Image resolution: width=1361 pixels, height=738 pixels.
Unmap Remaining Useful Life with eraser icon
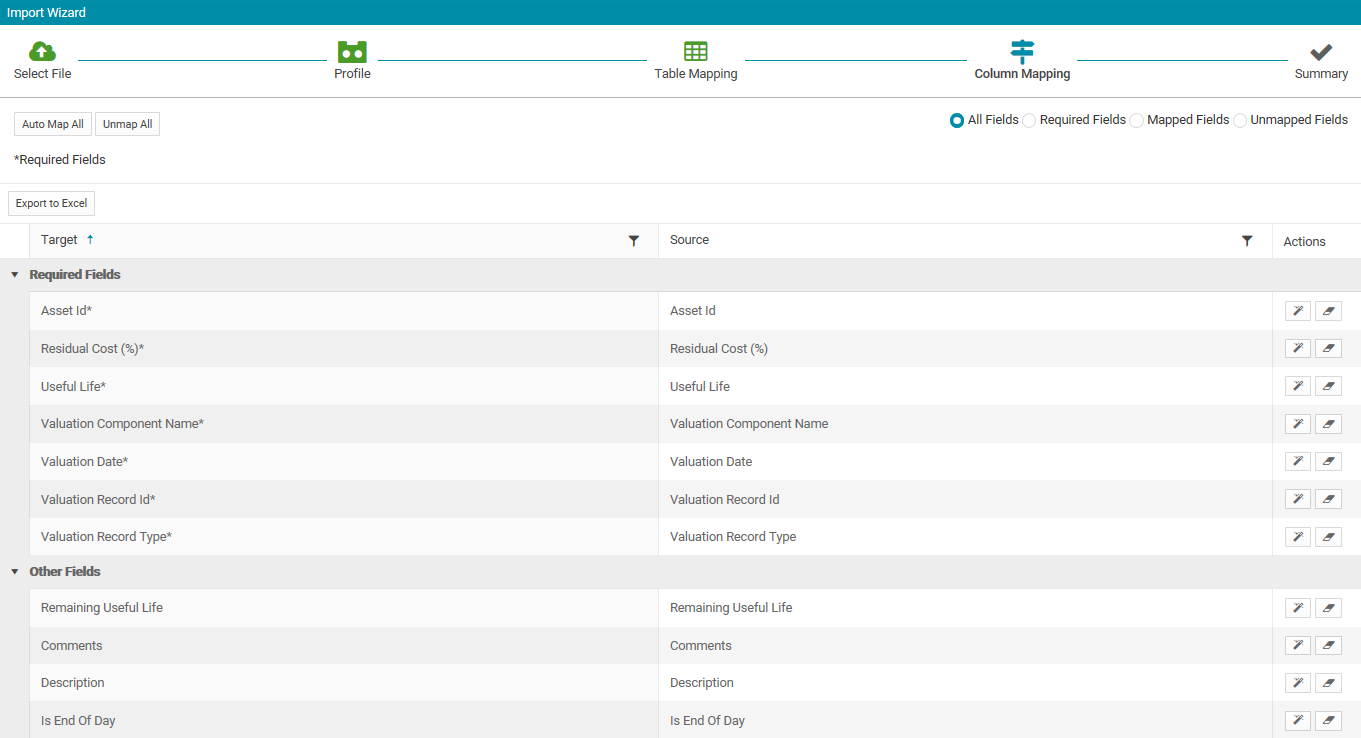point(1328,608)
